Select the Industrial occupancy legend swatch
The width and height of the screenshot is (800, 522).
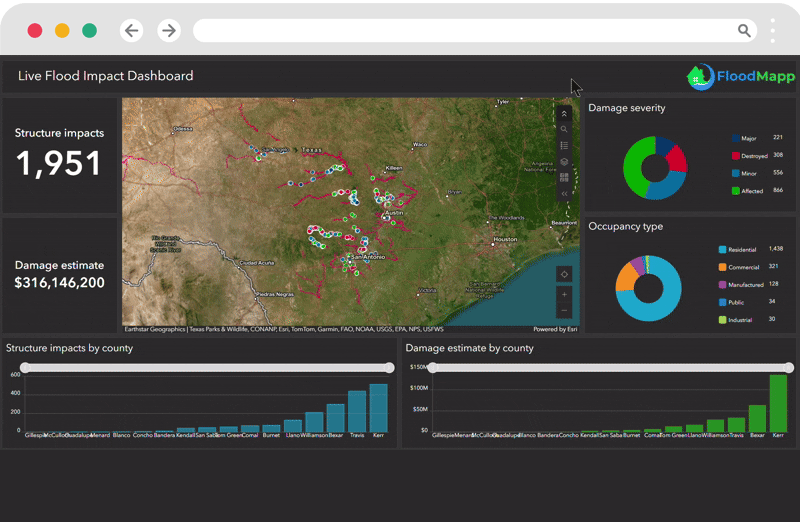click(722, 320)
